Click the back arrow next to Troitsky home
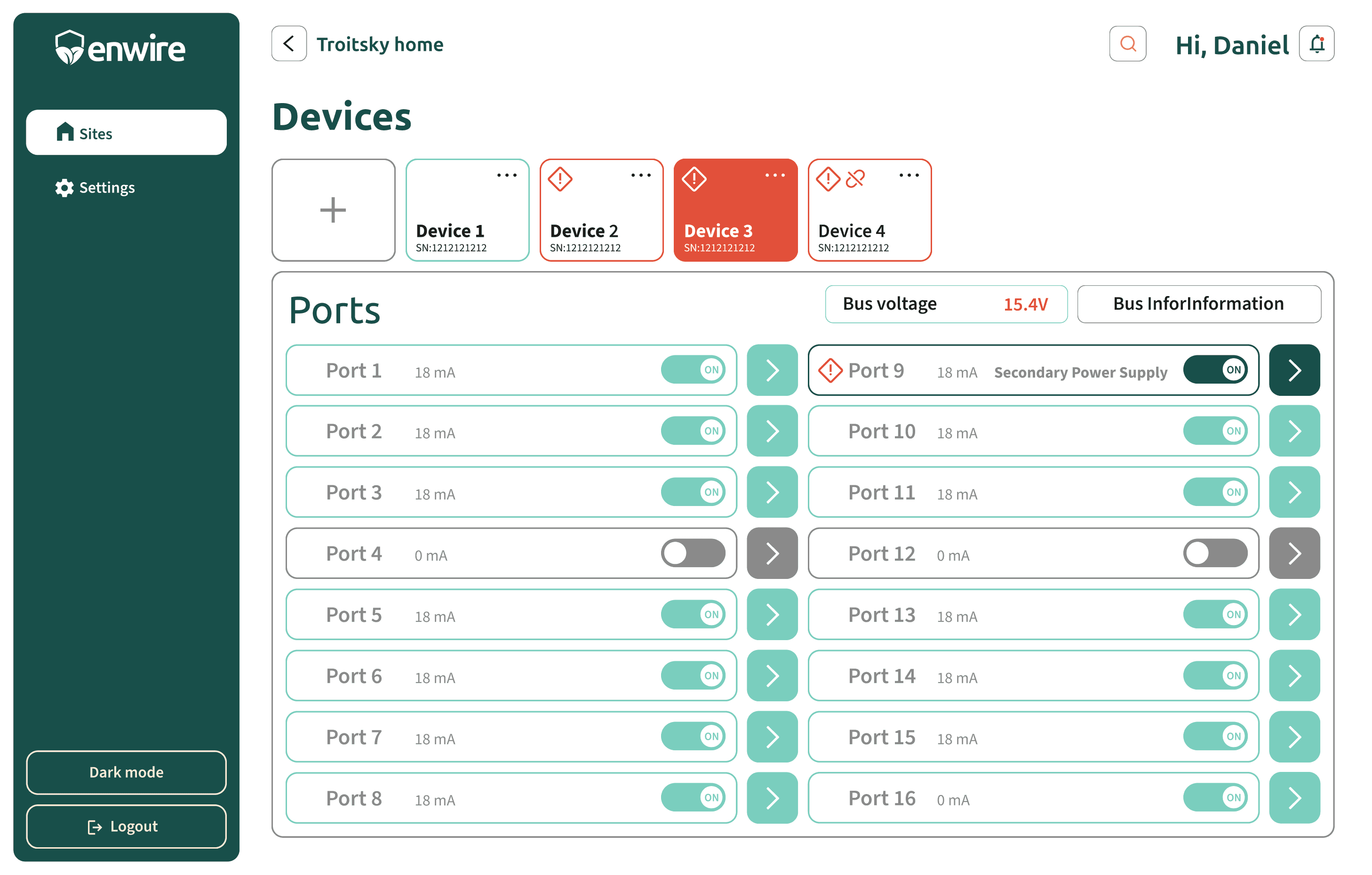 tap(288, 44)
